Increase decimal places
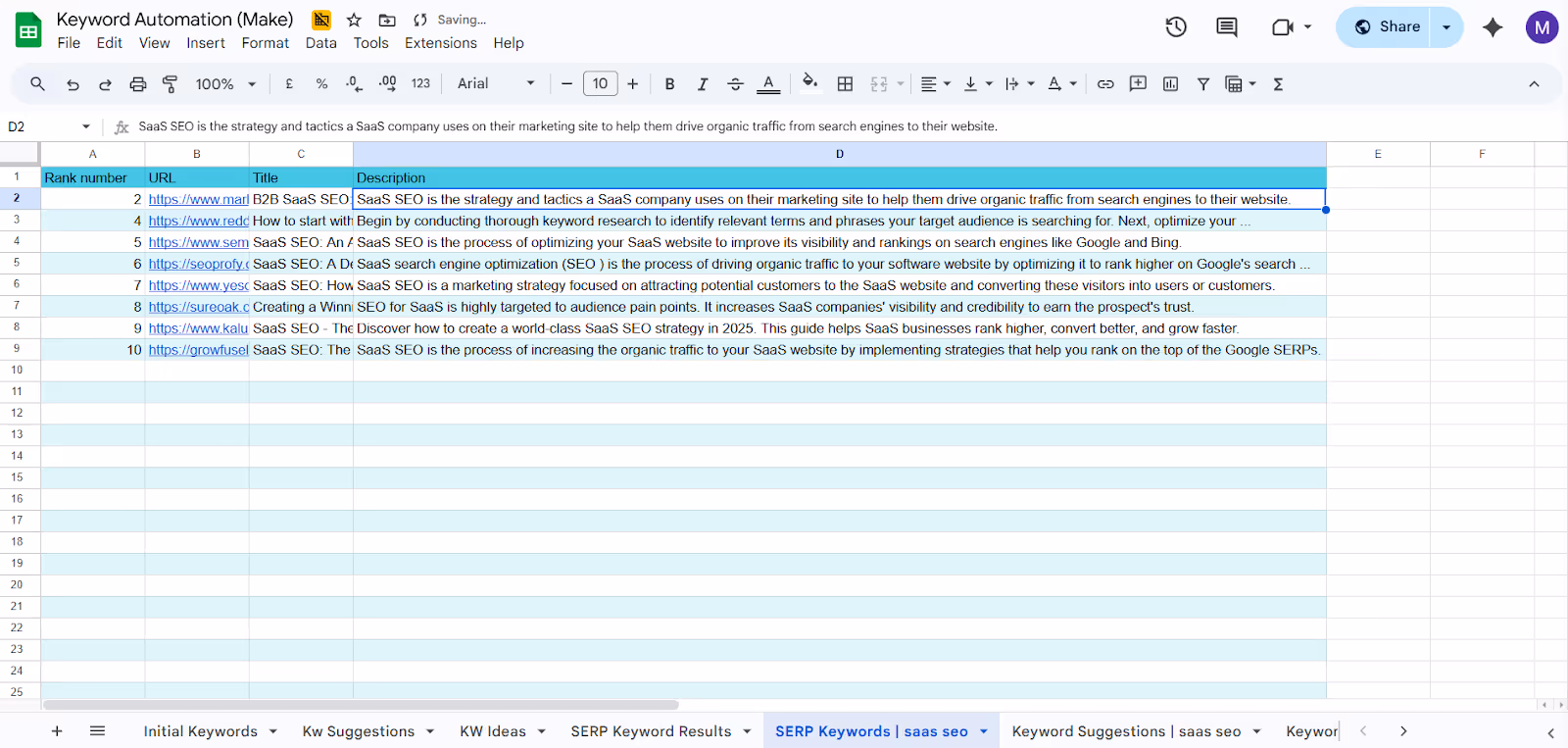The height and width of the screenshot is (748, 1568). tap(388, 84)
